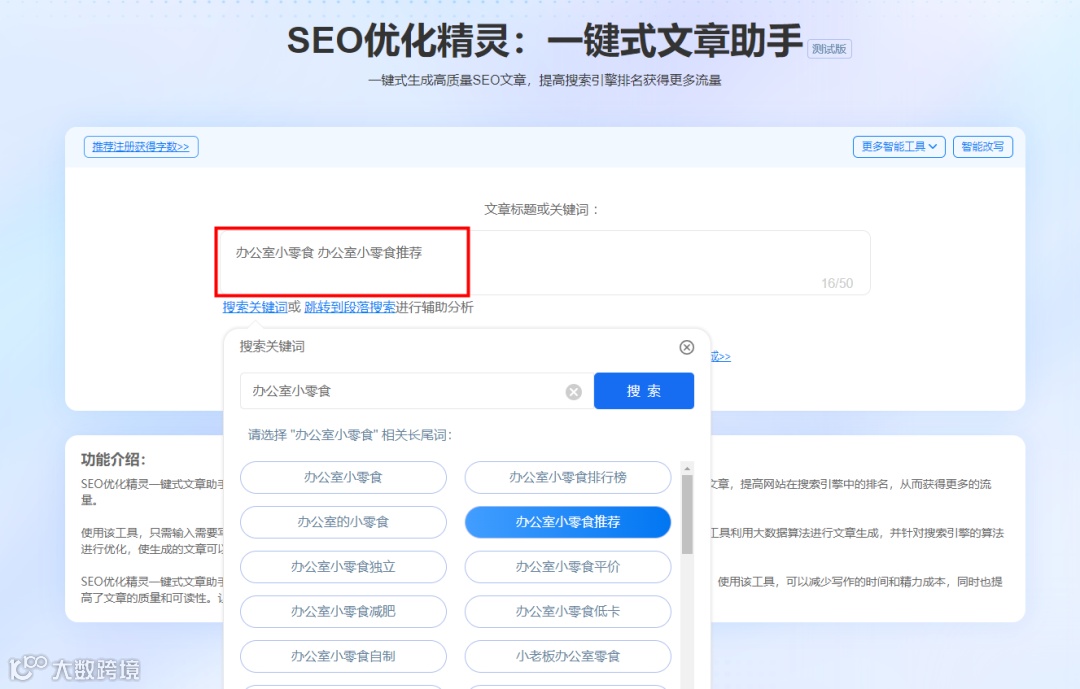Click the keyword list scrollbar thumb
1080x689 pixels.
click(x=687, y=515)
